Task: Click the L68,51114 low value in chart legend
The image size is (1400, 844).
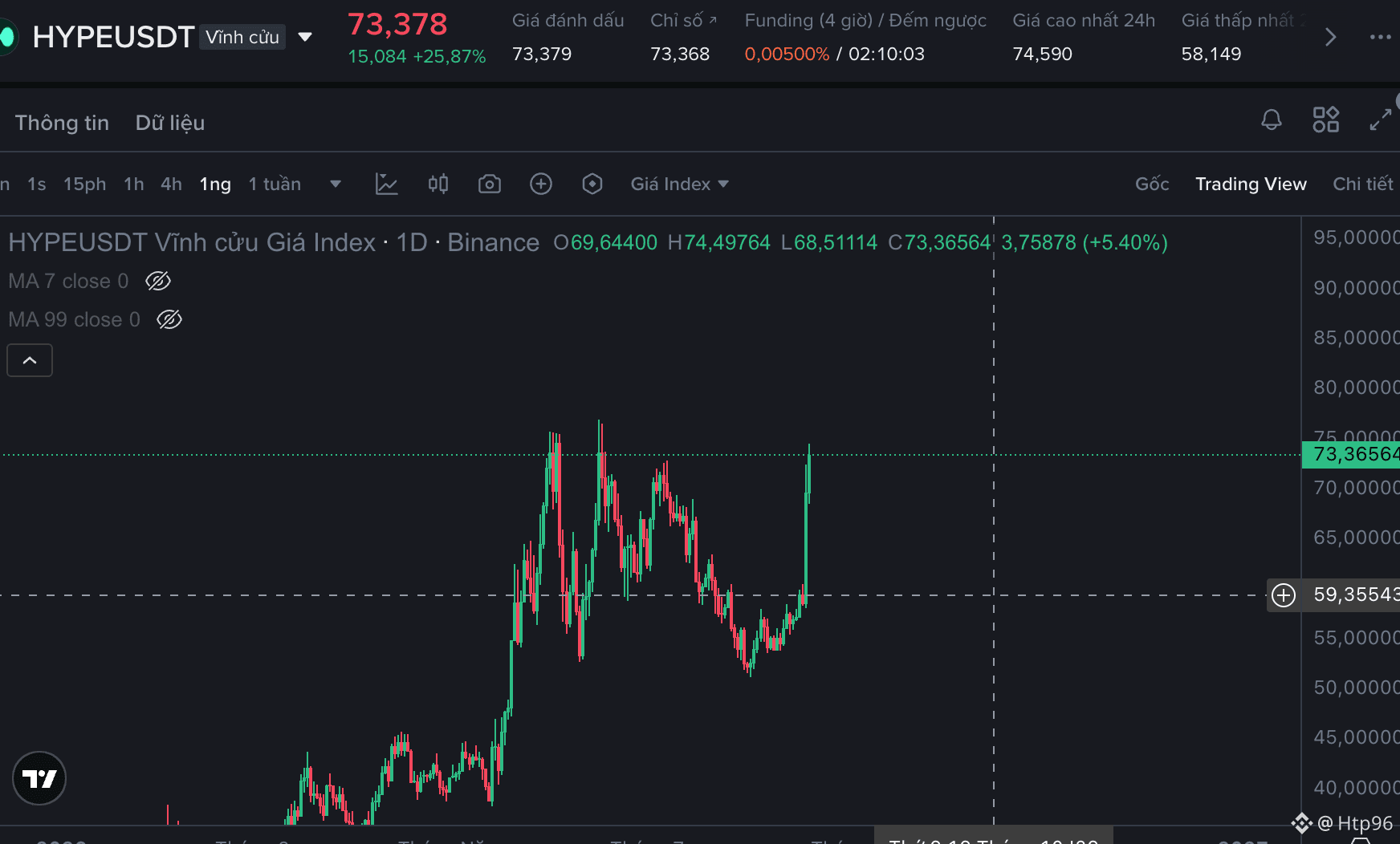Action: 829,242
